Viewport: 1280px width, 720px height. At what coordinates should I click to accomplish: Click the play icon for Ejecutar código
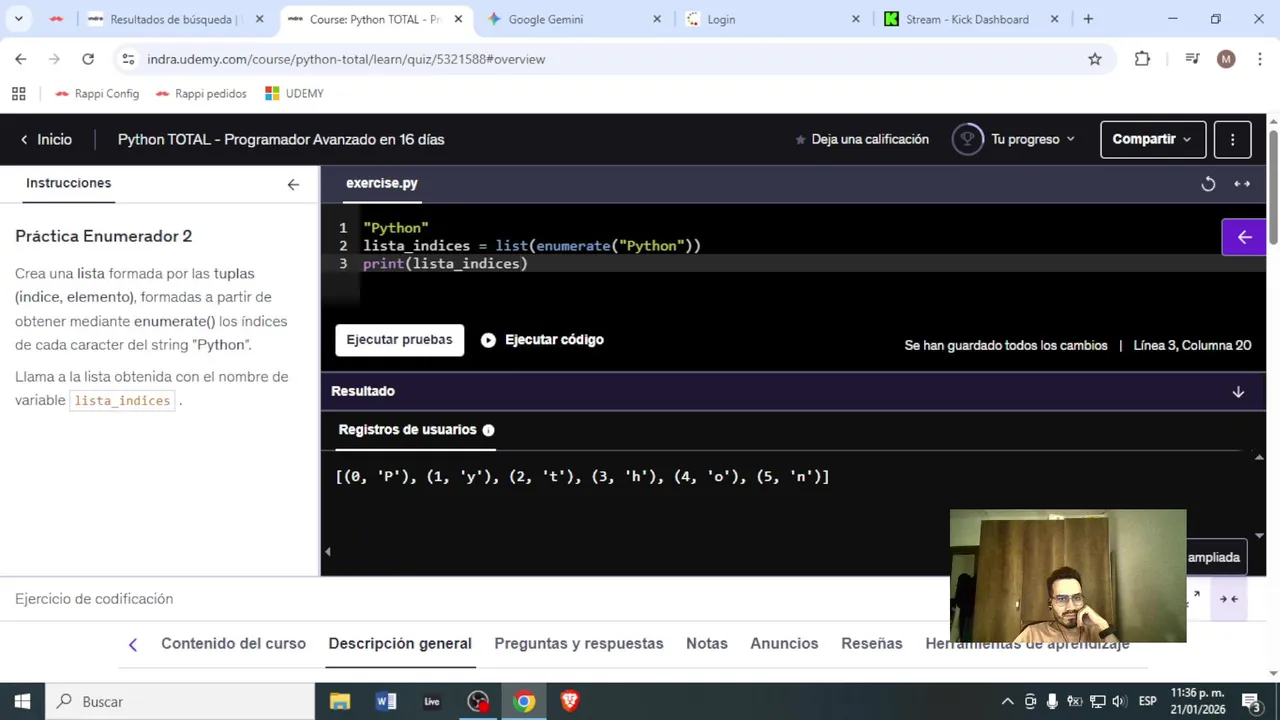(488, 340)
